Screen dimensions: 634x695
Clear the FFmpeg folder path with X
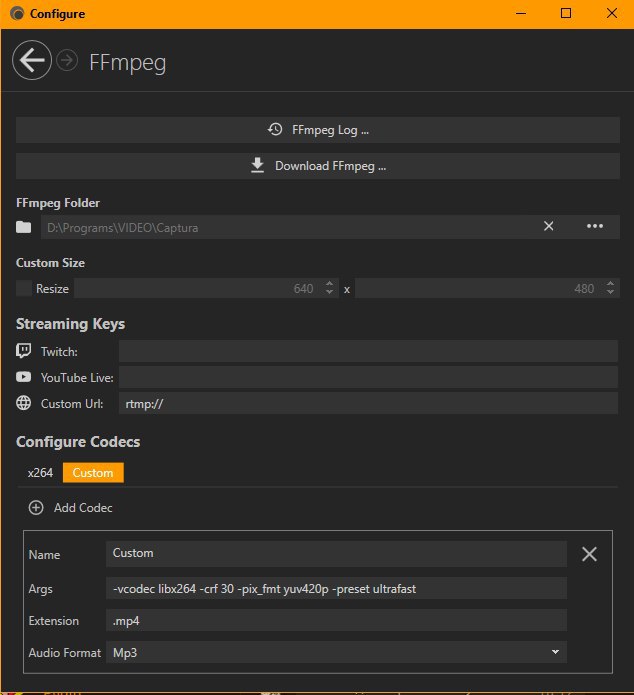pyautogui.click(x=548, y=226)
